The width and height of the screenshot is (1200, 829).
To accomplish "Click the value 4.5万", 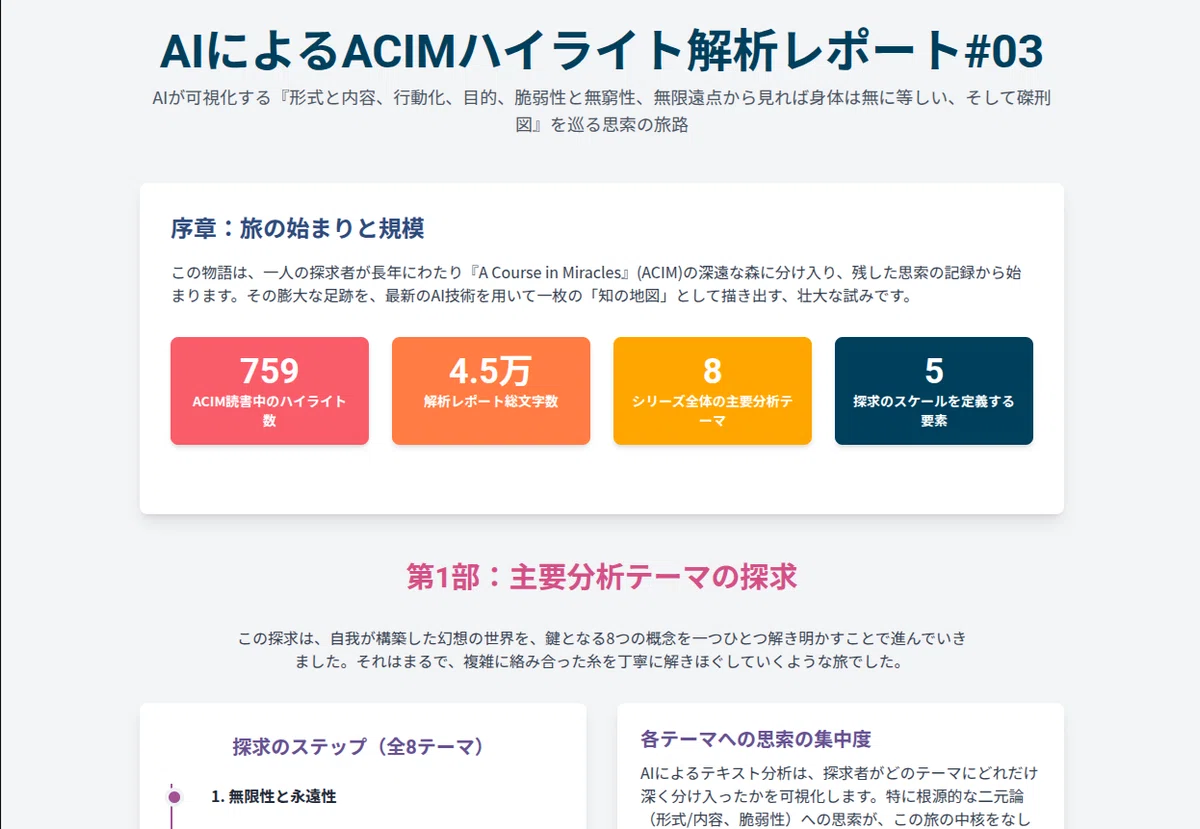I will 491,371.
